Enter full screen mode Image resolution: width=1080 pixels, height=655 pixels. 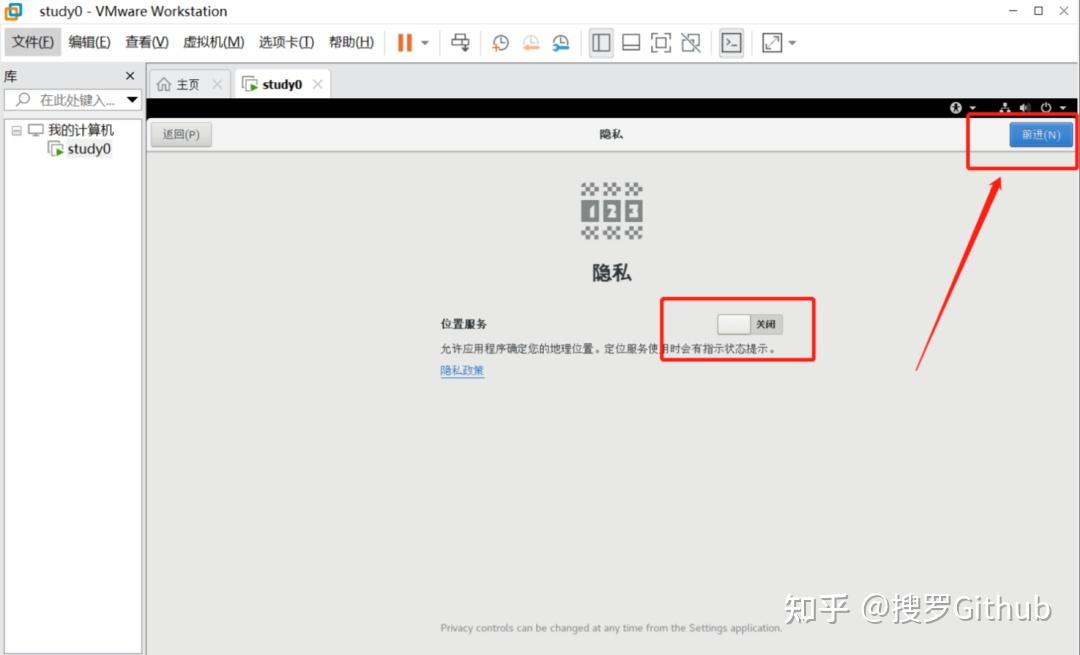click(x=661, y=43)
